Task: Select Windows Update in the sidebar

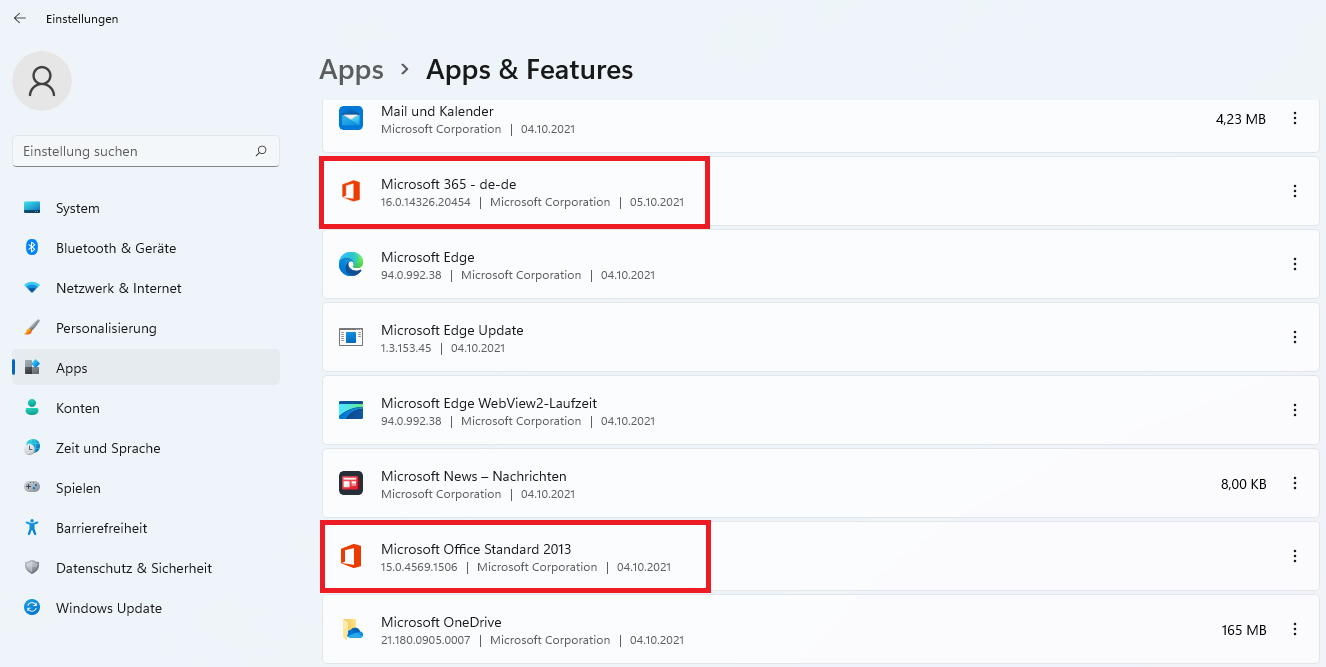Action: click(x=108, y=608)
